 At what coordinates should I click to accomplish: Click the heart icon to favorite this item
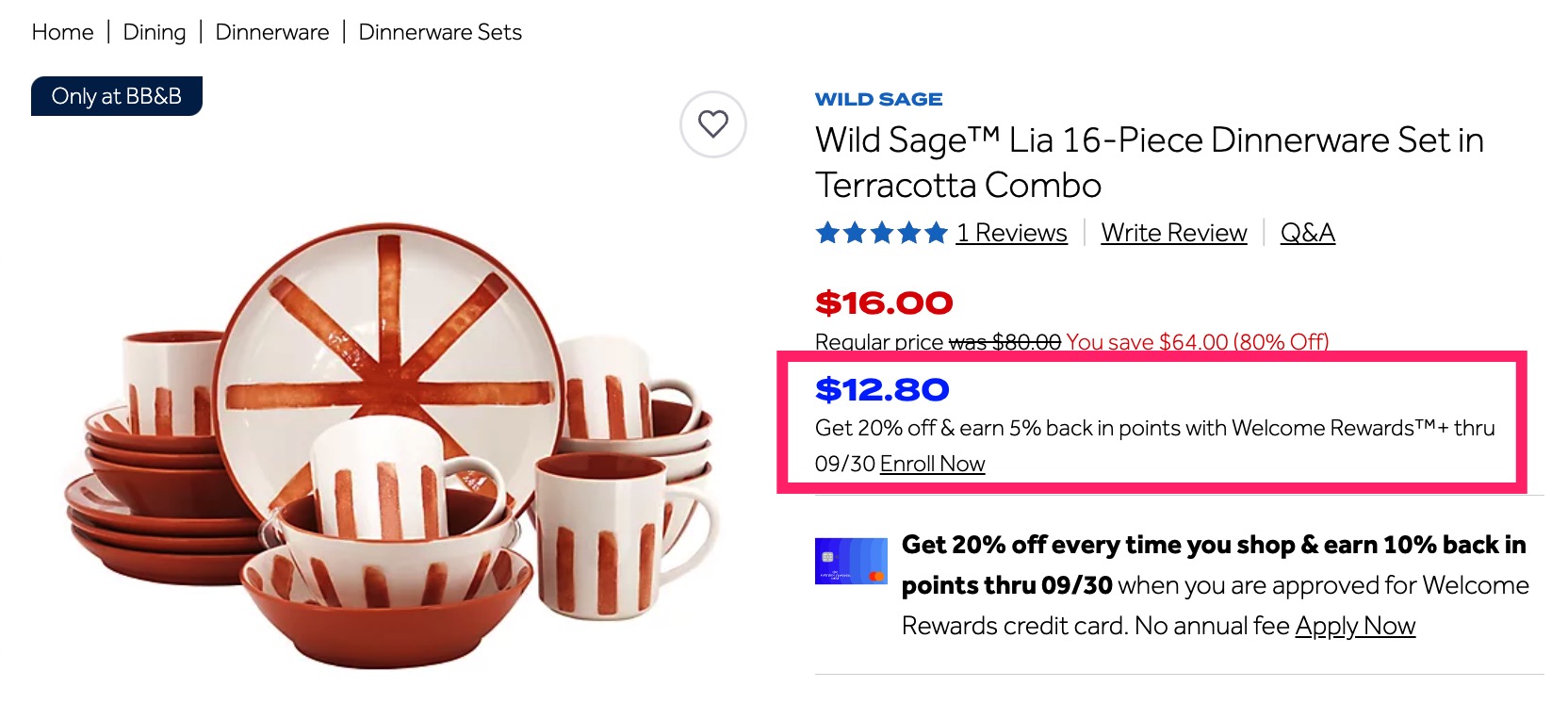713,123
